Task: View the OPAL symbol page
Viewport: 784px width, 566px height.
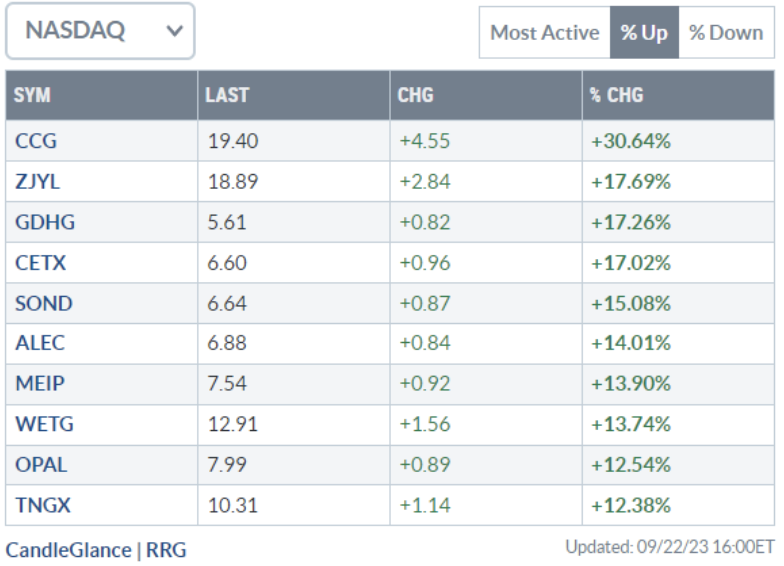Action: tap(42, 464)
